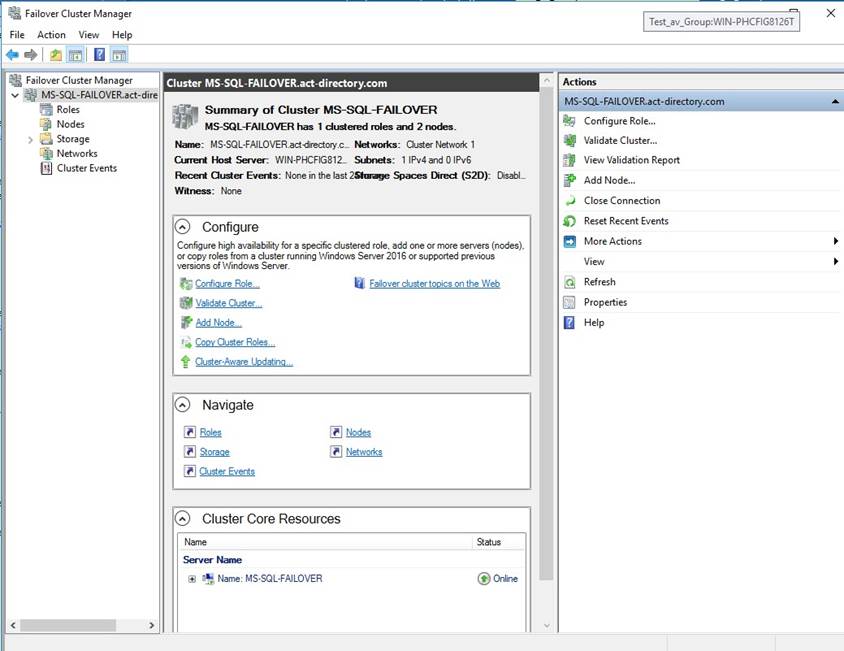Open Add Node from the Actions pane
The width and height of the screenshot is (844, 651).
[611, 181]
